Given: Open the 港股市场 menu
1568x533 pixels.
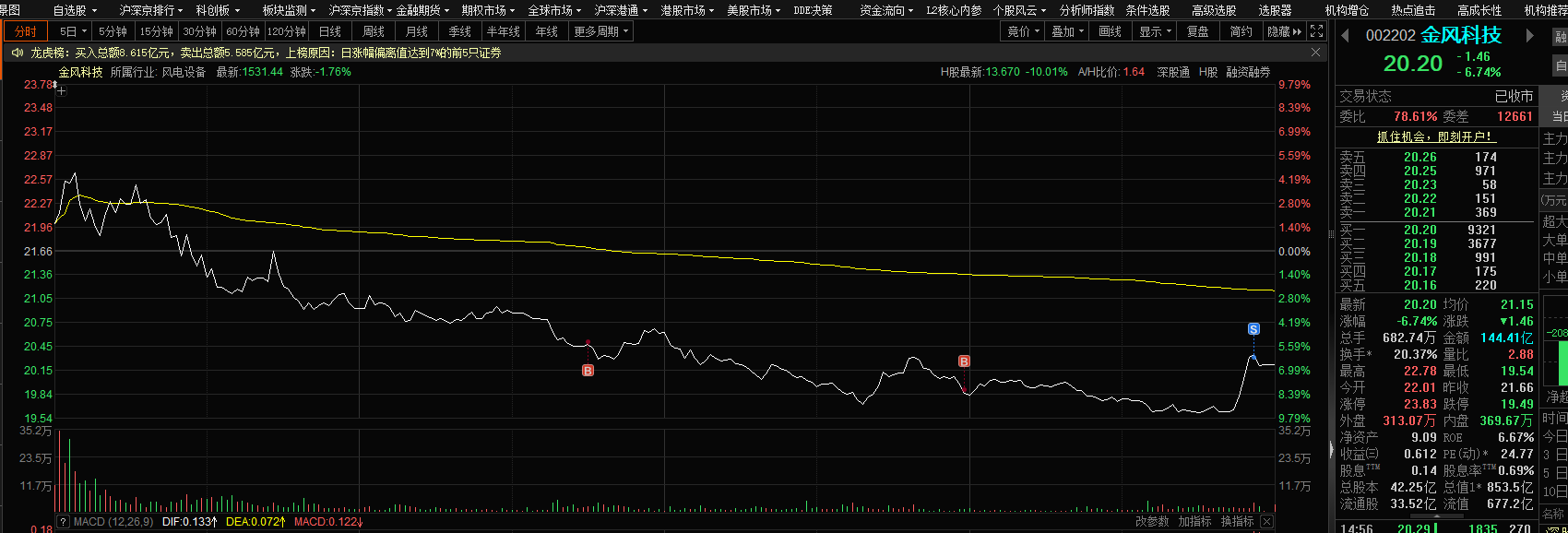Looking at the screenshot, I should [x=688, y=10].
